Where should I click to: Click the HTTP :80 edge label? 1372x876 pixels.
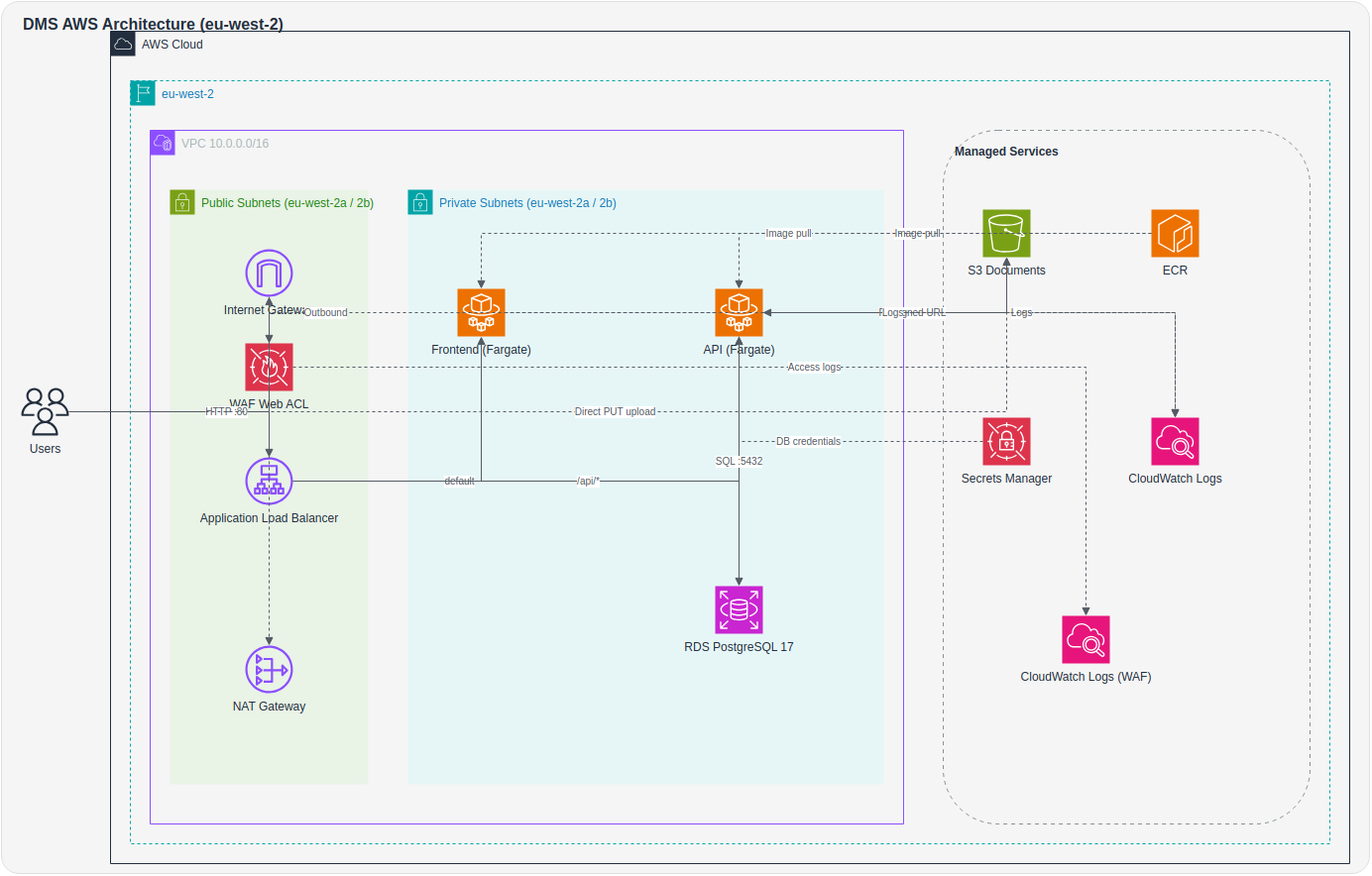coord(226,411)
